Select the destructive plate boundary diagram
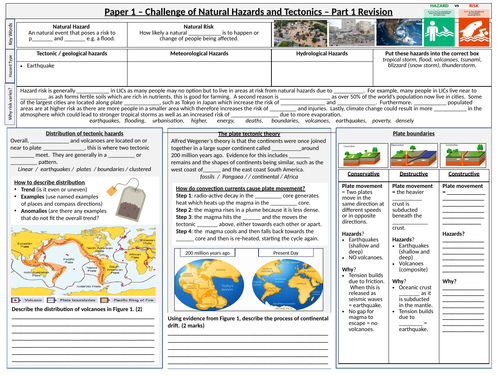Screen dimensions: 500x375 click(x=414, y=156)
